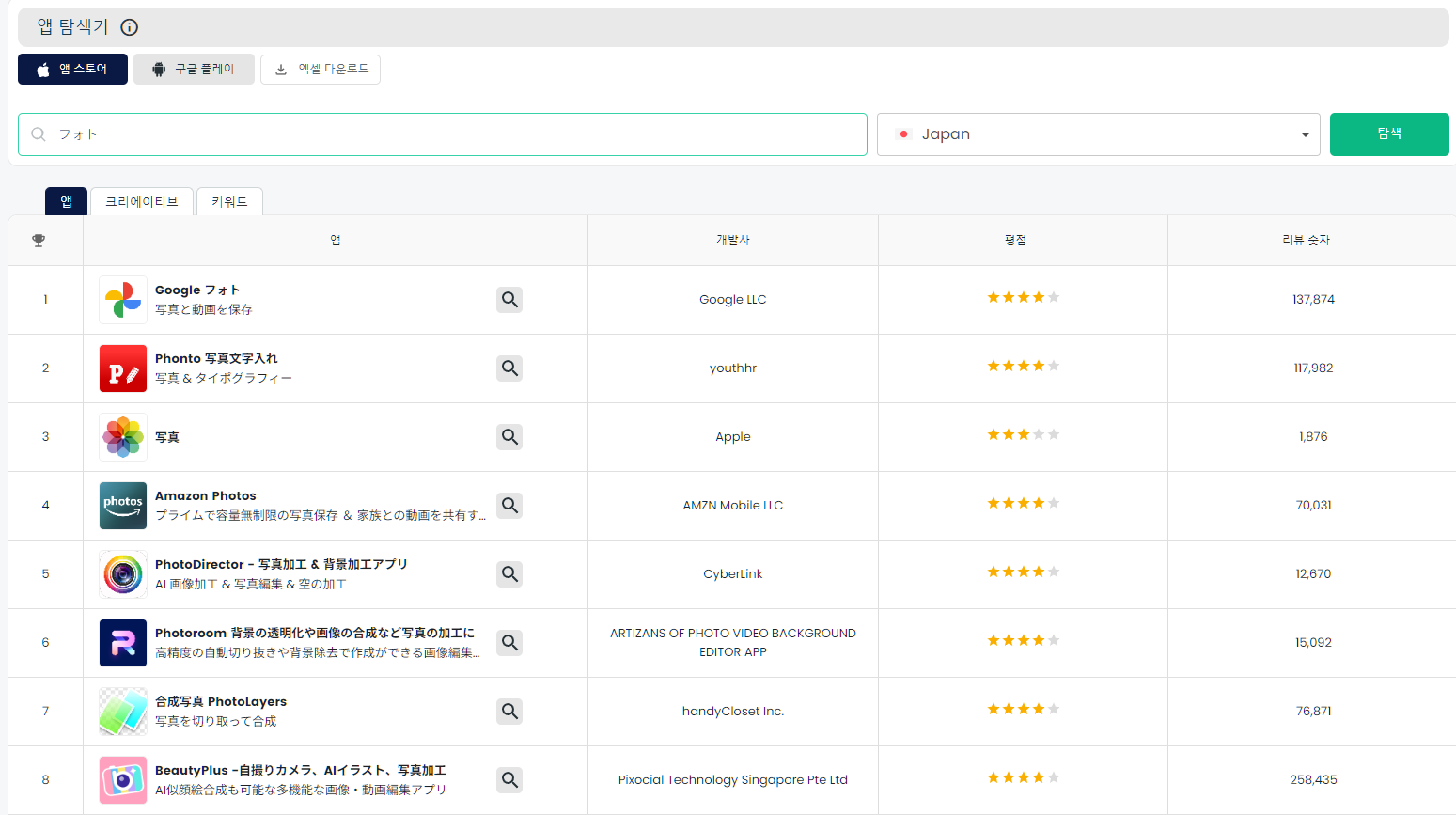
Task: Click the search field containing フォト
Action: coord(443,134)
